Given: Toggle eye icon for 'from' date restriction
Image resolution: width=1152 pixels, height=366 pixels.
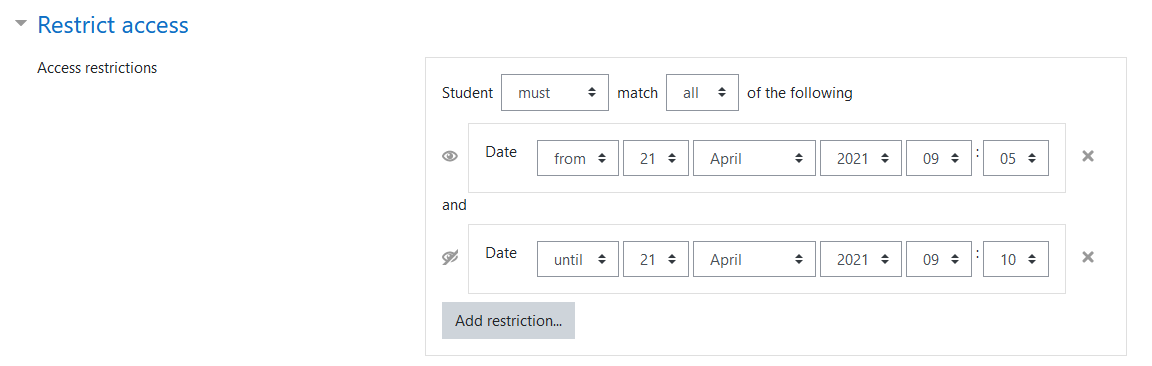Looking at the screenshot, I should point(450,157).
